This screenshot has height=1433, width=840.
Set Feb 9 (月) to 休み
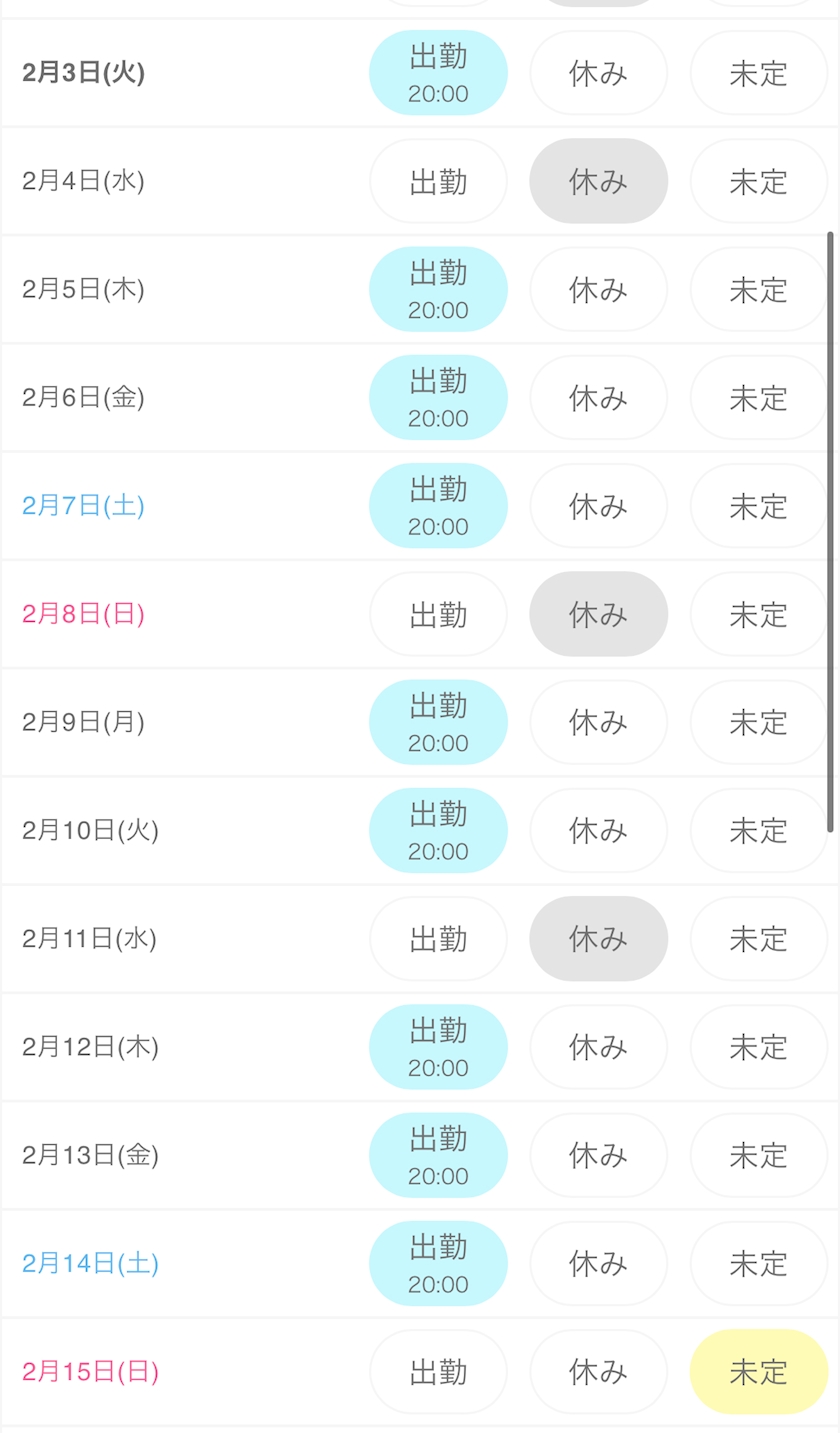coord(598,722)
